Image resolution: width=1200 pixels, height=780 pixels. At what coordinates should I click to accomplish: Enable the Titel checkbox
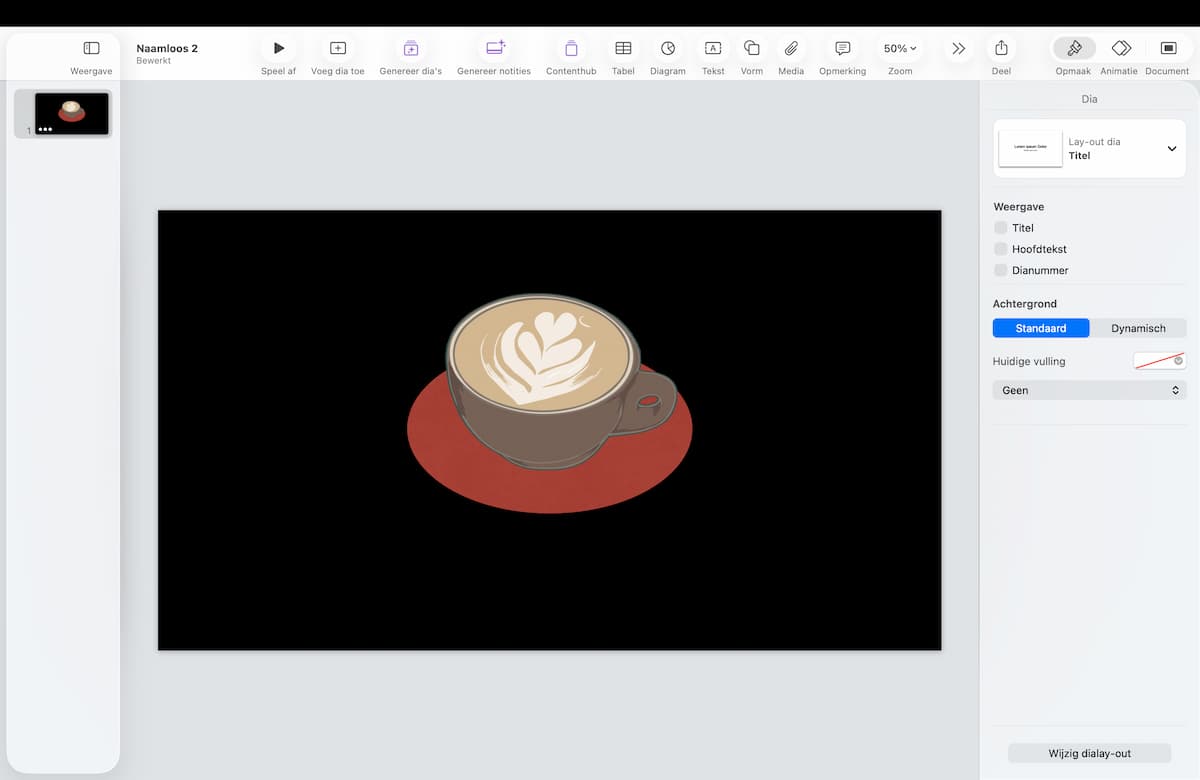pos(1001,228)
